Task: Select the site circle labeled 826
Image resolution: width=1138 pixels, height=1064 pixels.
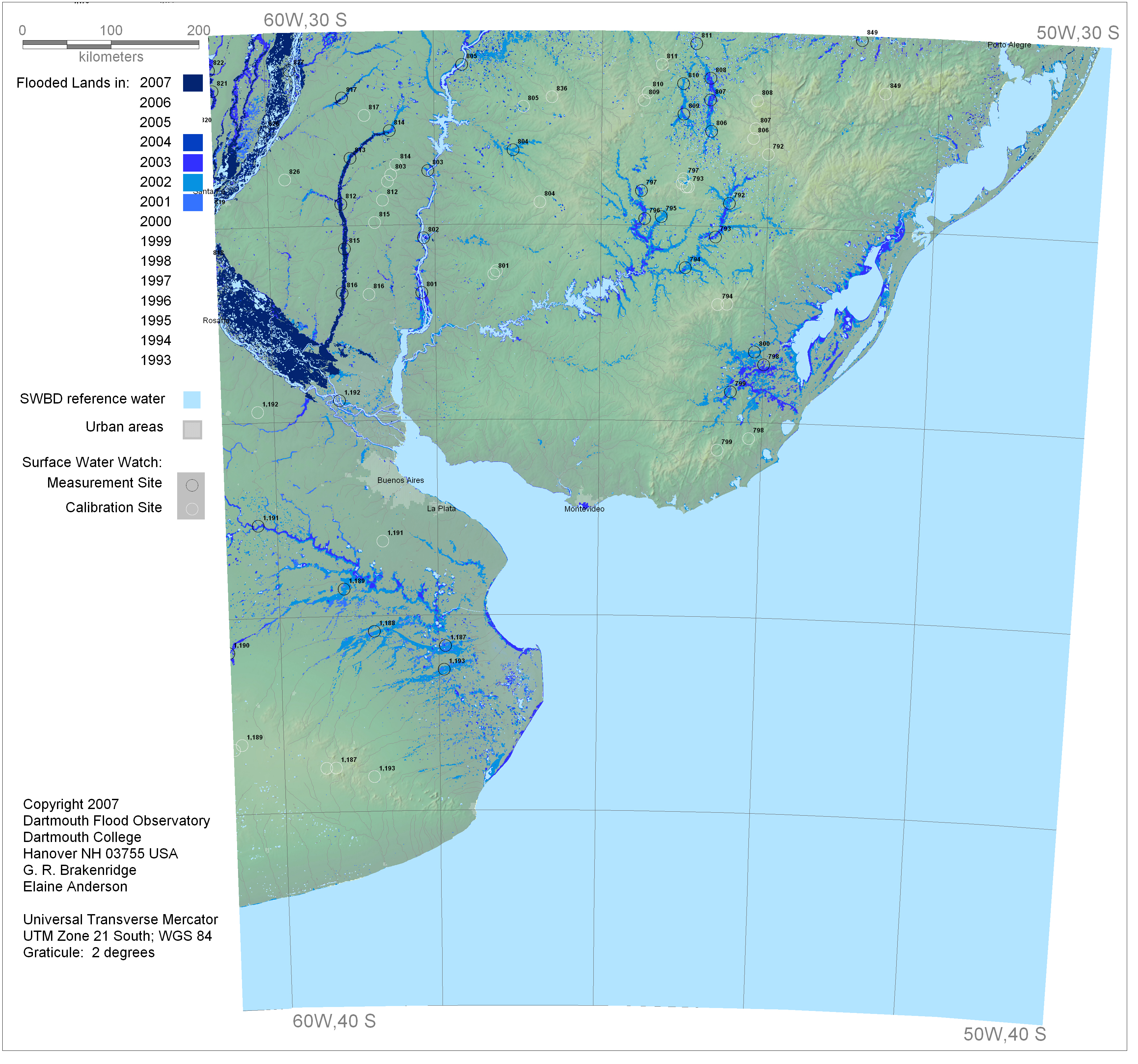Action: click(284, 181)
